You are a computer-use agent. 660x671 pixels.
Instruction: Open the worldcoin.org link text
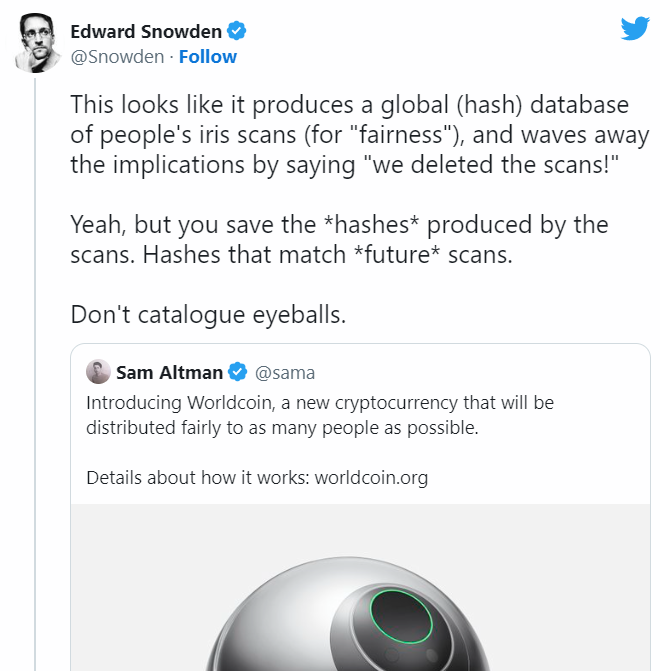(371, 477)
